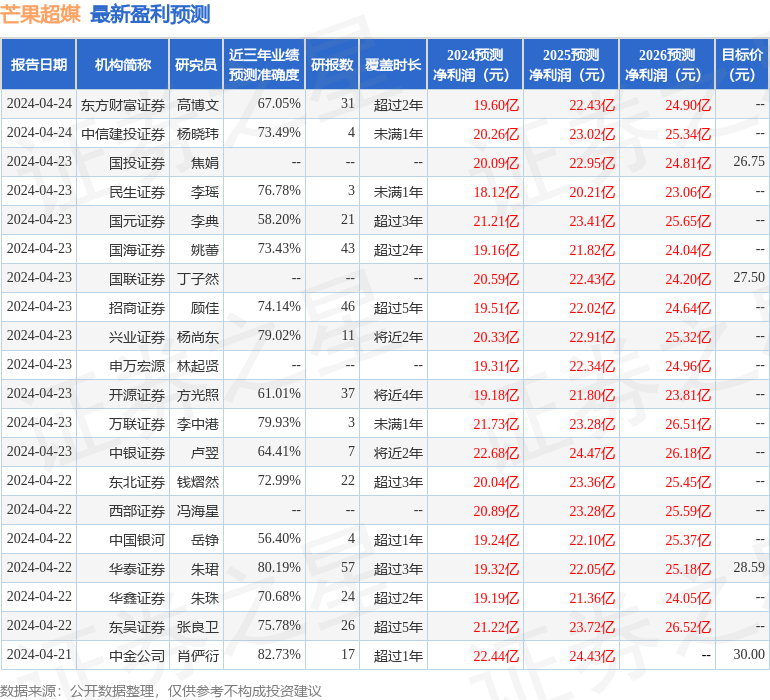Screen dimensions: 770x700
Task: Click 申万宏源 institution name
Action: click(137, 366)
